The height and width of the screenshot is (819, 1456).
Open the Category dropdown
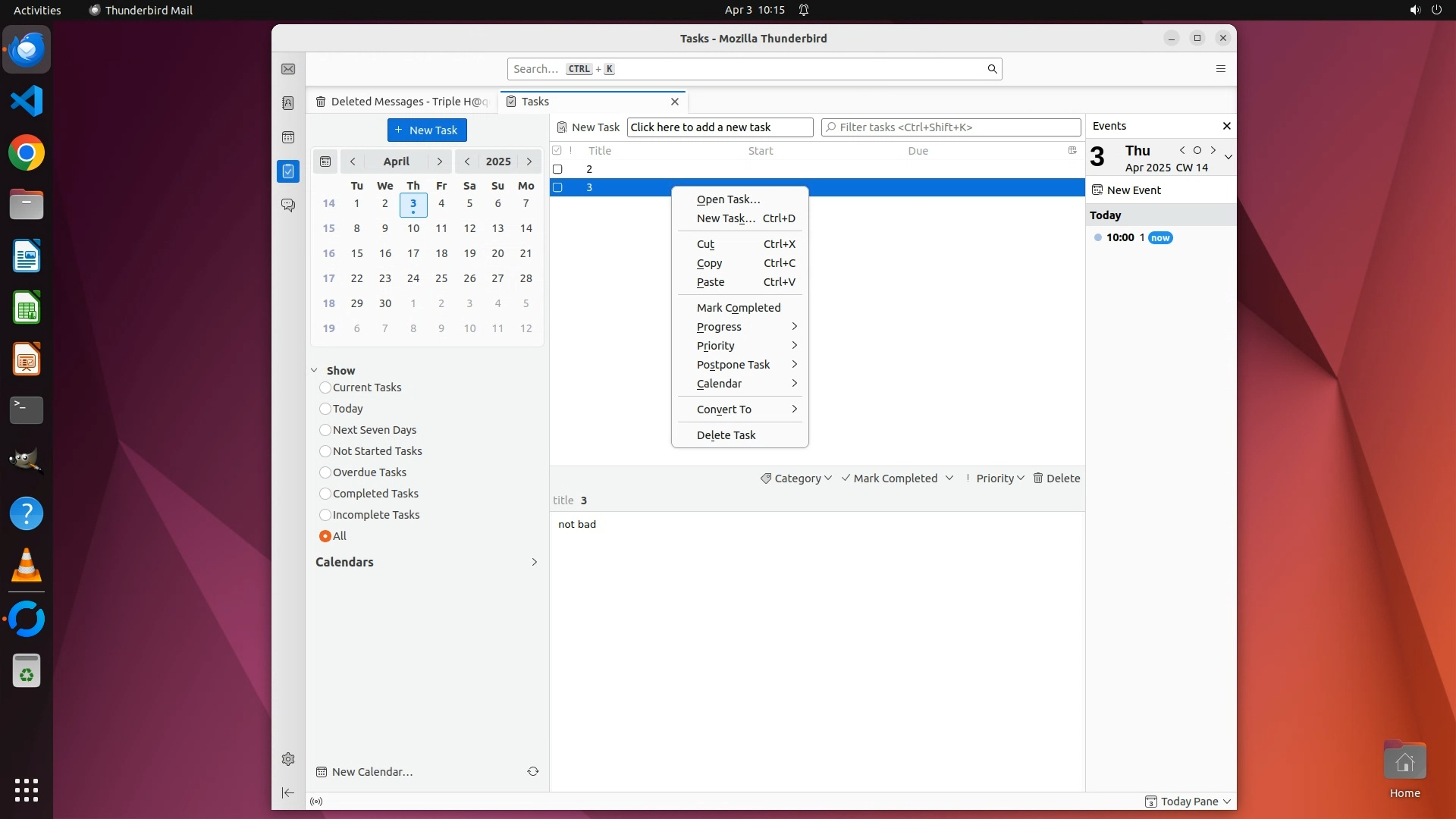tap(796, 479)
